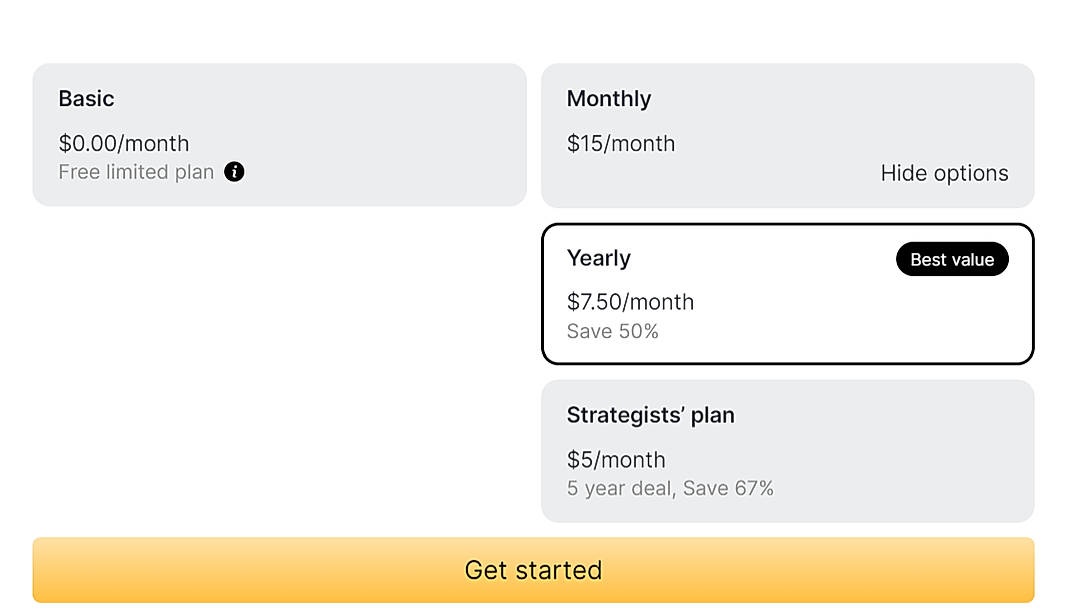
Task: Click the $5/month price on Strategists' plan
Action: (x=615, y=460)
